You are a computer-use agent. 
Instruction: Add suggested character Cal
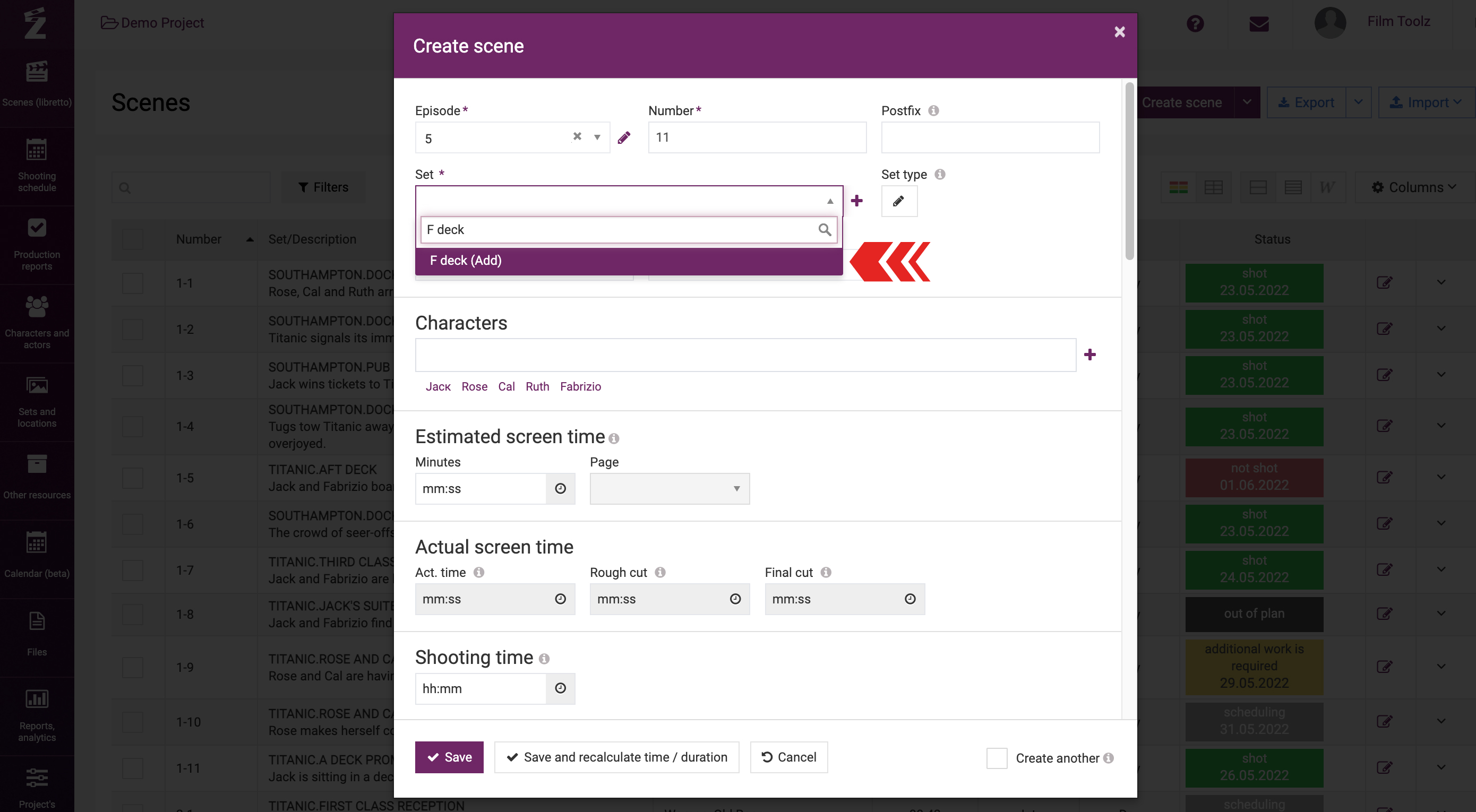click(507, 386)
